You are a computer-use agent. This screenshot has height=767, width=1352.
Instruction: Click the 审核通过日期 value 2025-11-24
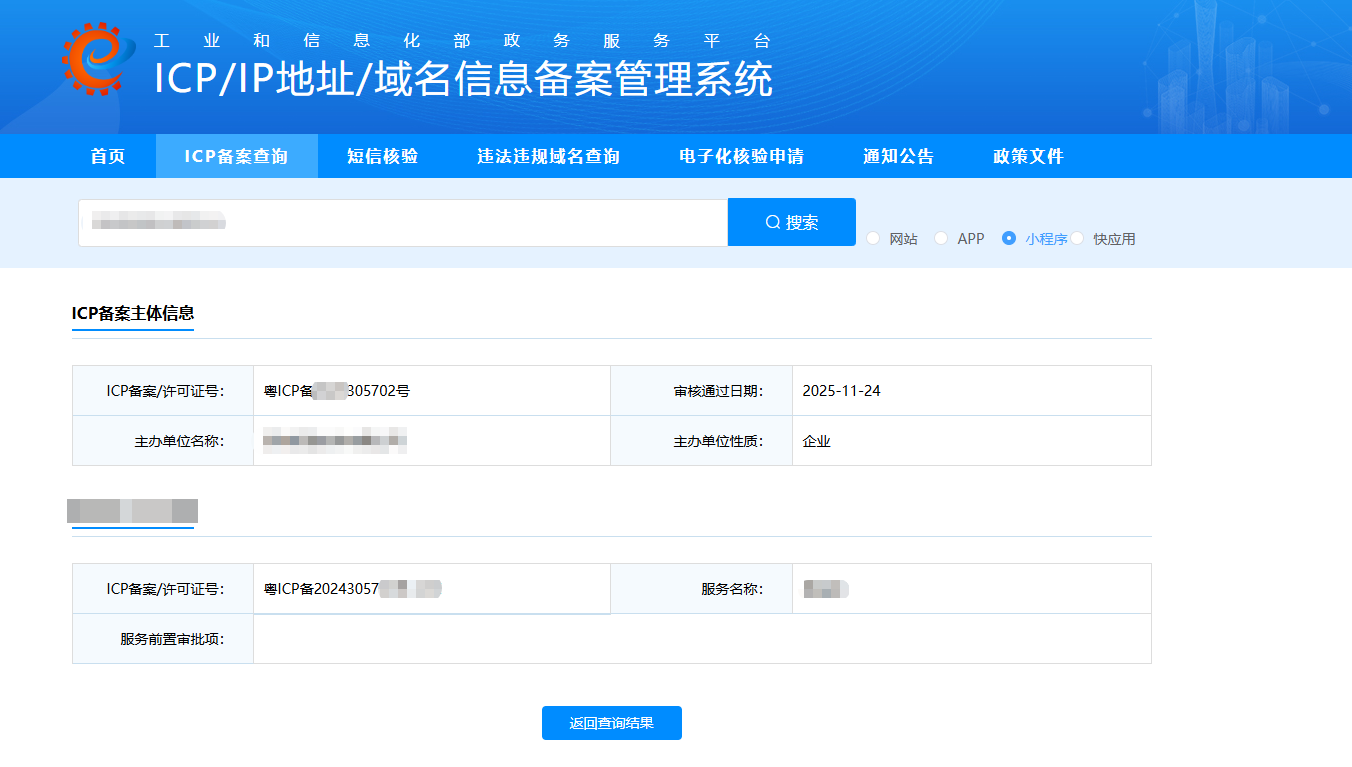click(x=841, y=391)
